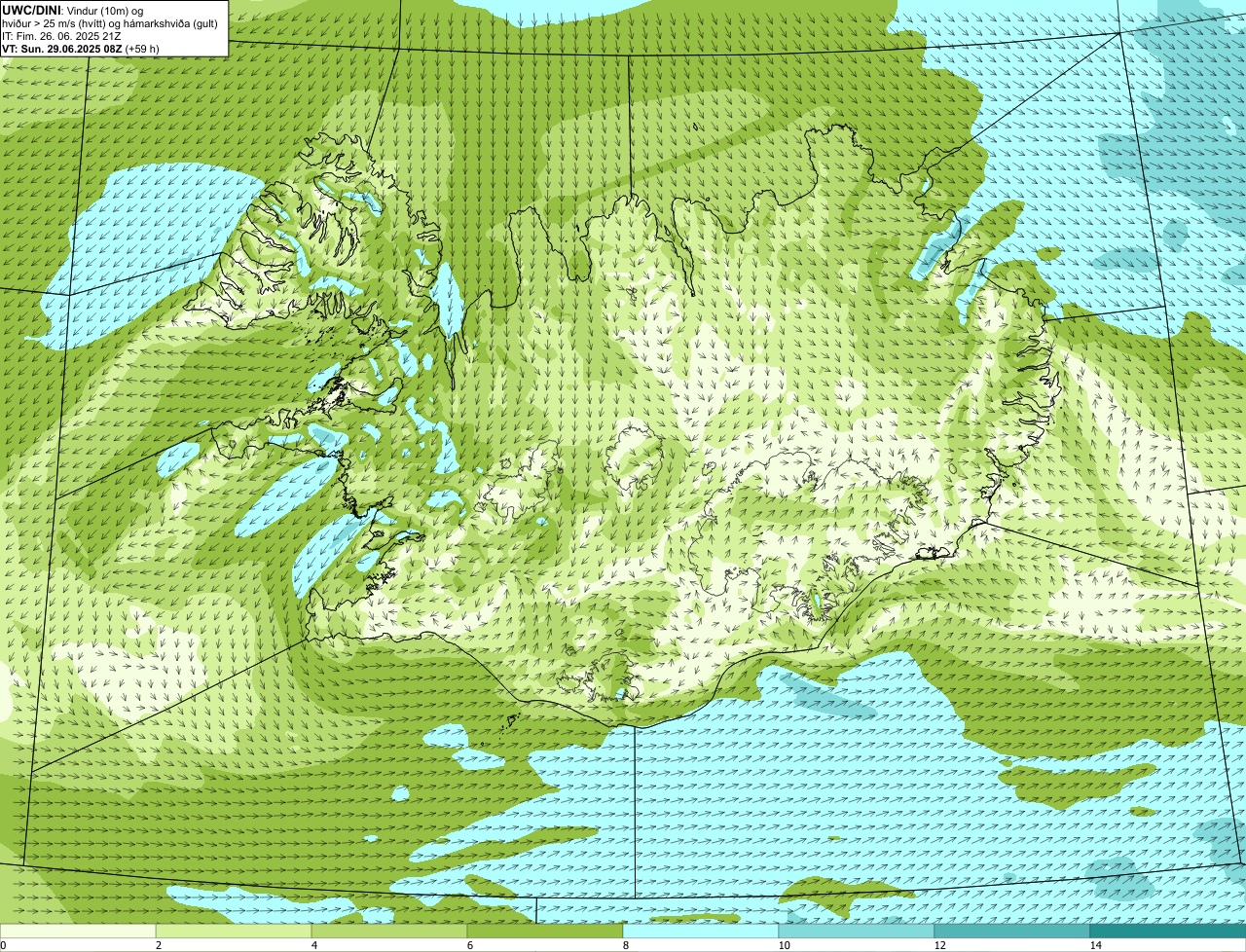Click the dark teal colour bar segment above 14
Screen dimensions: 1246x952
tap(1168, 932)
